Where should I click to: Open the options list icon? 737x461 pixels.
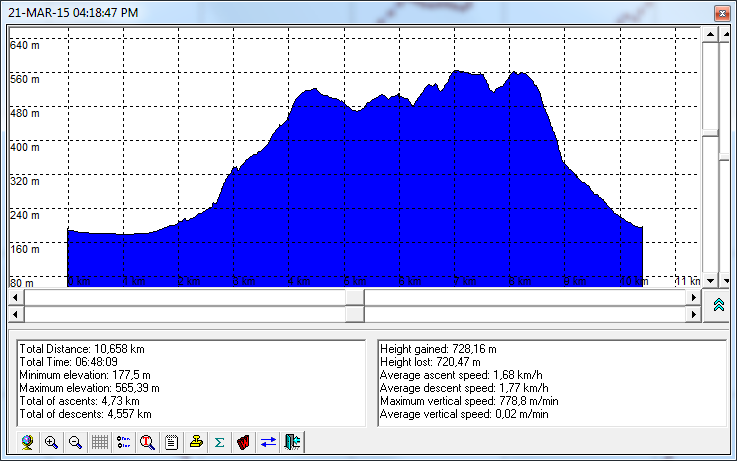click(124, 441)
